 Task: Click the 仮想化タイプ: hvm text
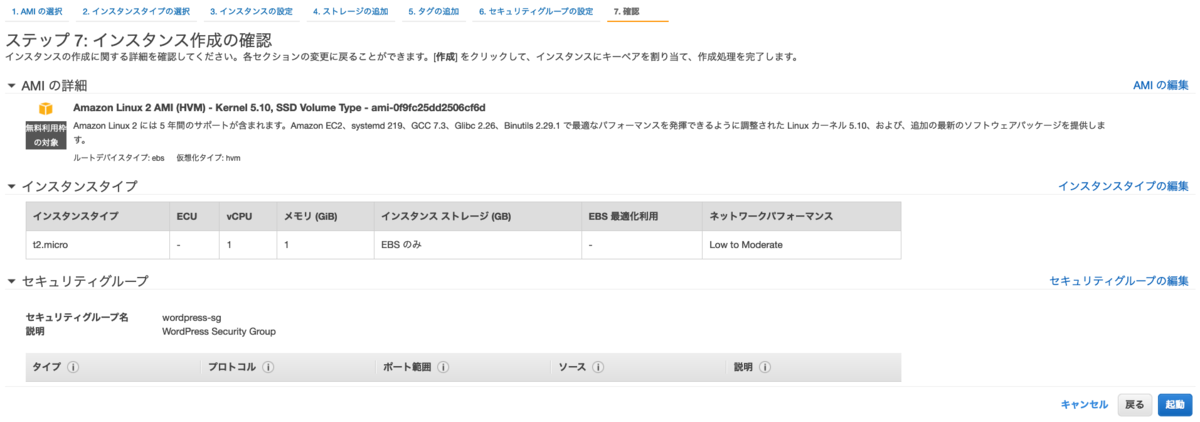(x=208, y=158)
